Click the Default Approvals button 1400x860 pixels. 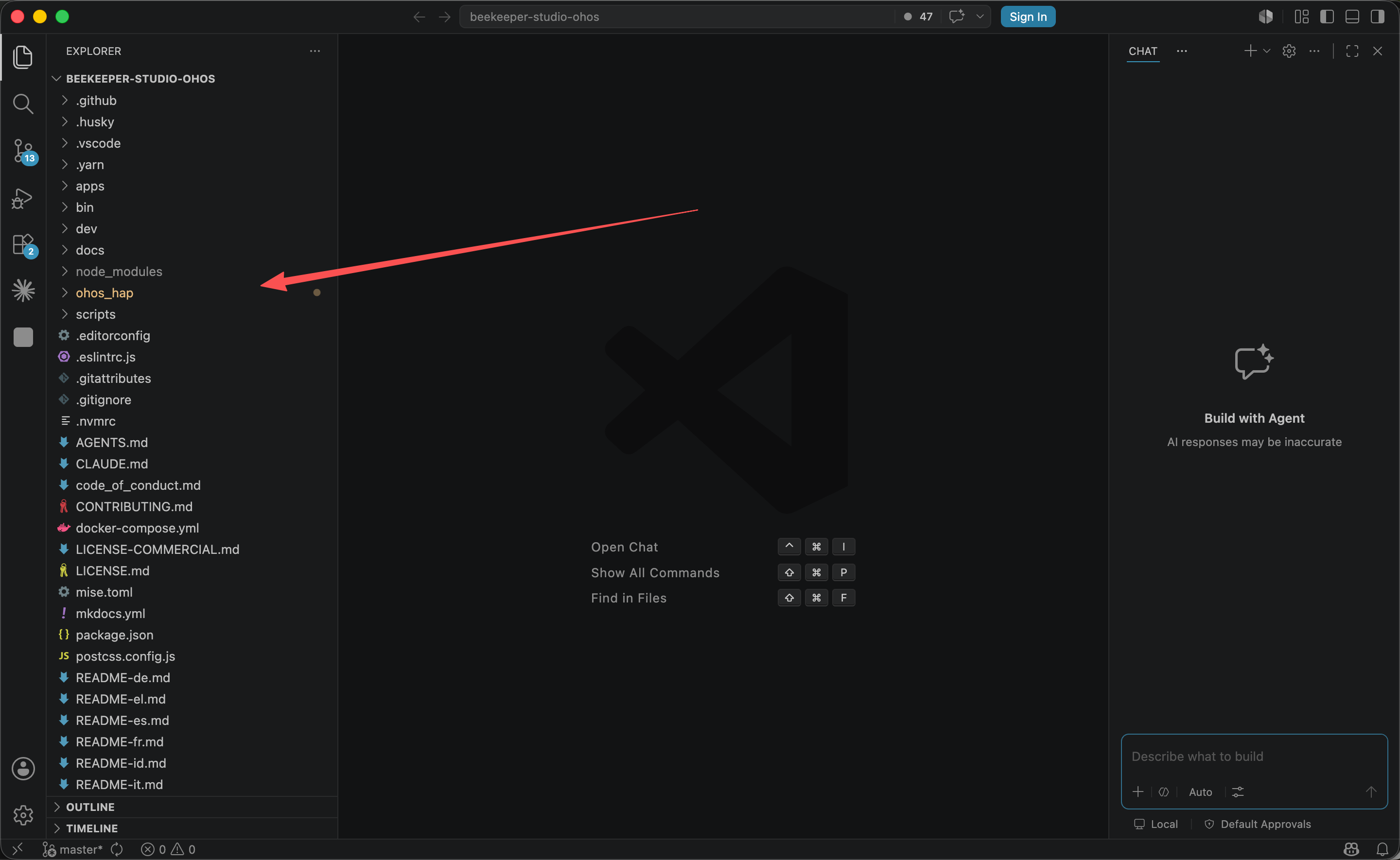[1258, 824]
